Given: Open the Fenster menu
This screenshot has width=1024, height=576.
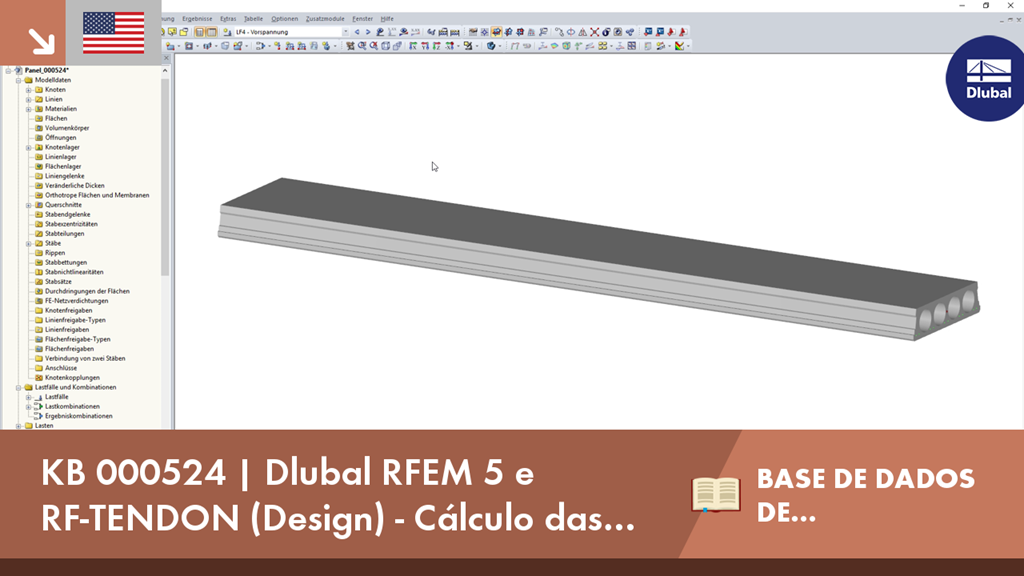Looking at the screenshot, I should (x=362, y=19).
